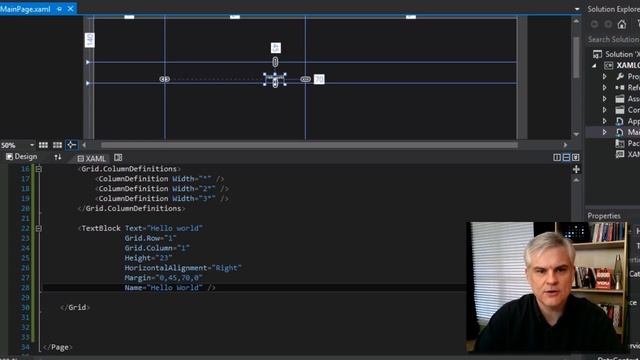Click the Properties wrench icon

(x=620, y=76)
